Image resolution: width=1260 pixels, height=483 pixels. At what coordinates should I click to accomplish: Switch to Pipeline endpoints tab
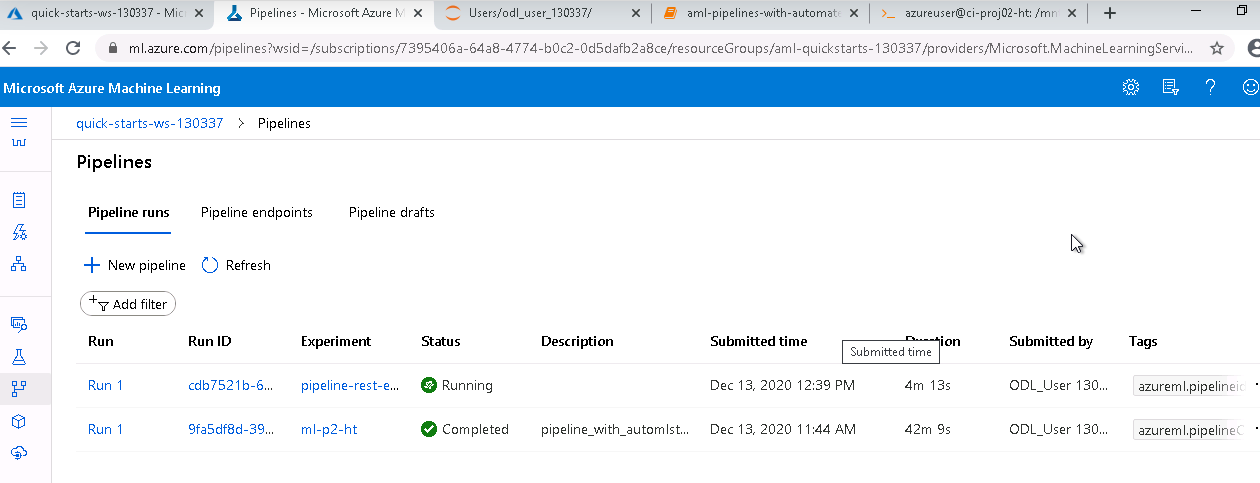[257, 213]
